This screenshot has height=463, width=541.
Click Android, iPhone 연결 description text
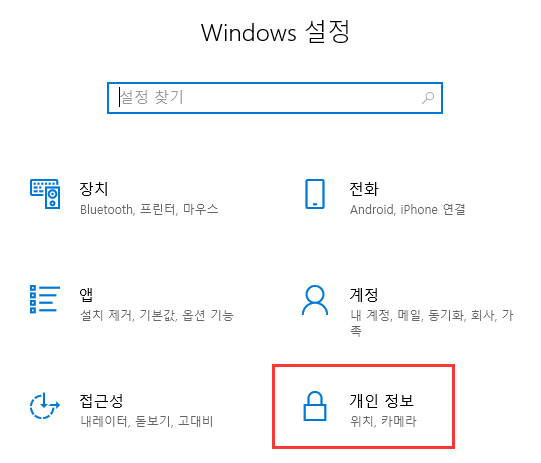point(407,209)
